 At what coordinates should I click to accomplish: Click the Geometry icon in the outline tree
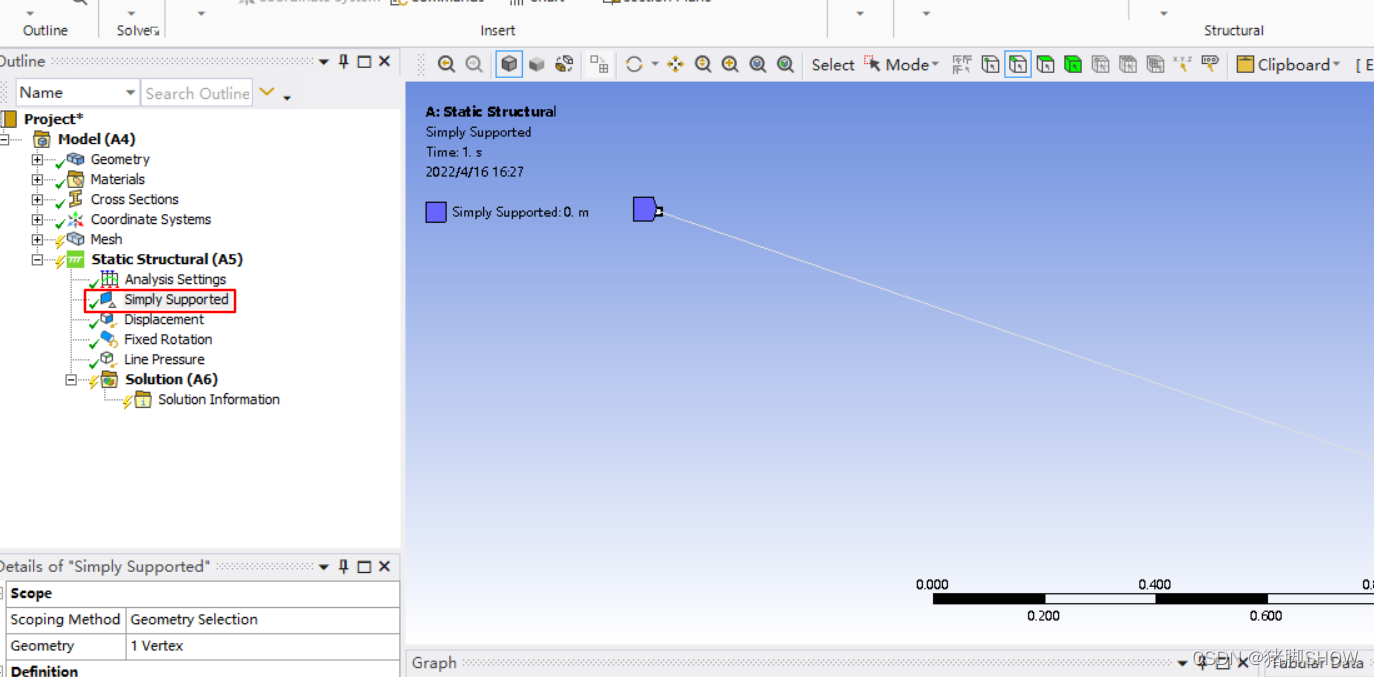pyautogui.click(x=76, y=159)
